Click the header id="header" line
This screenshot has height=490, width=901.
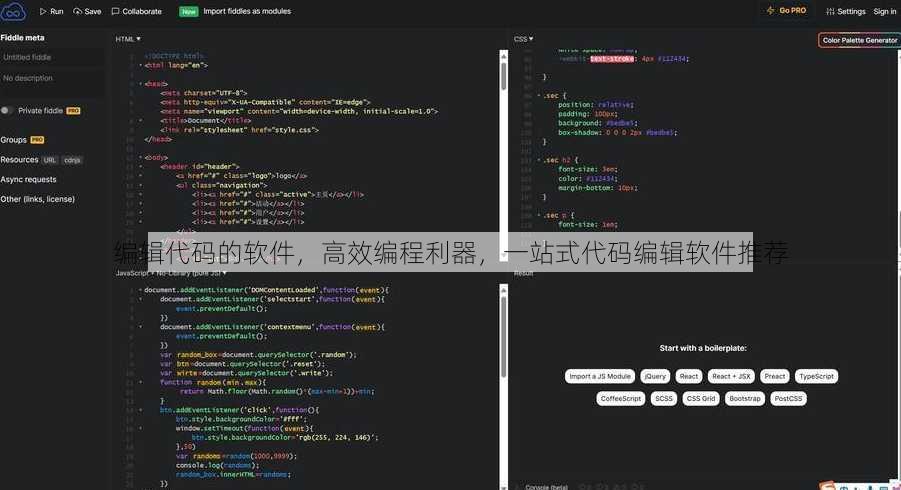coord(199,167)
